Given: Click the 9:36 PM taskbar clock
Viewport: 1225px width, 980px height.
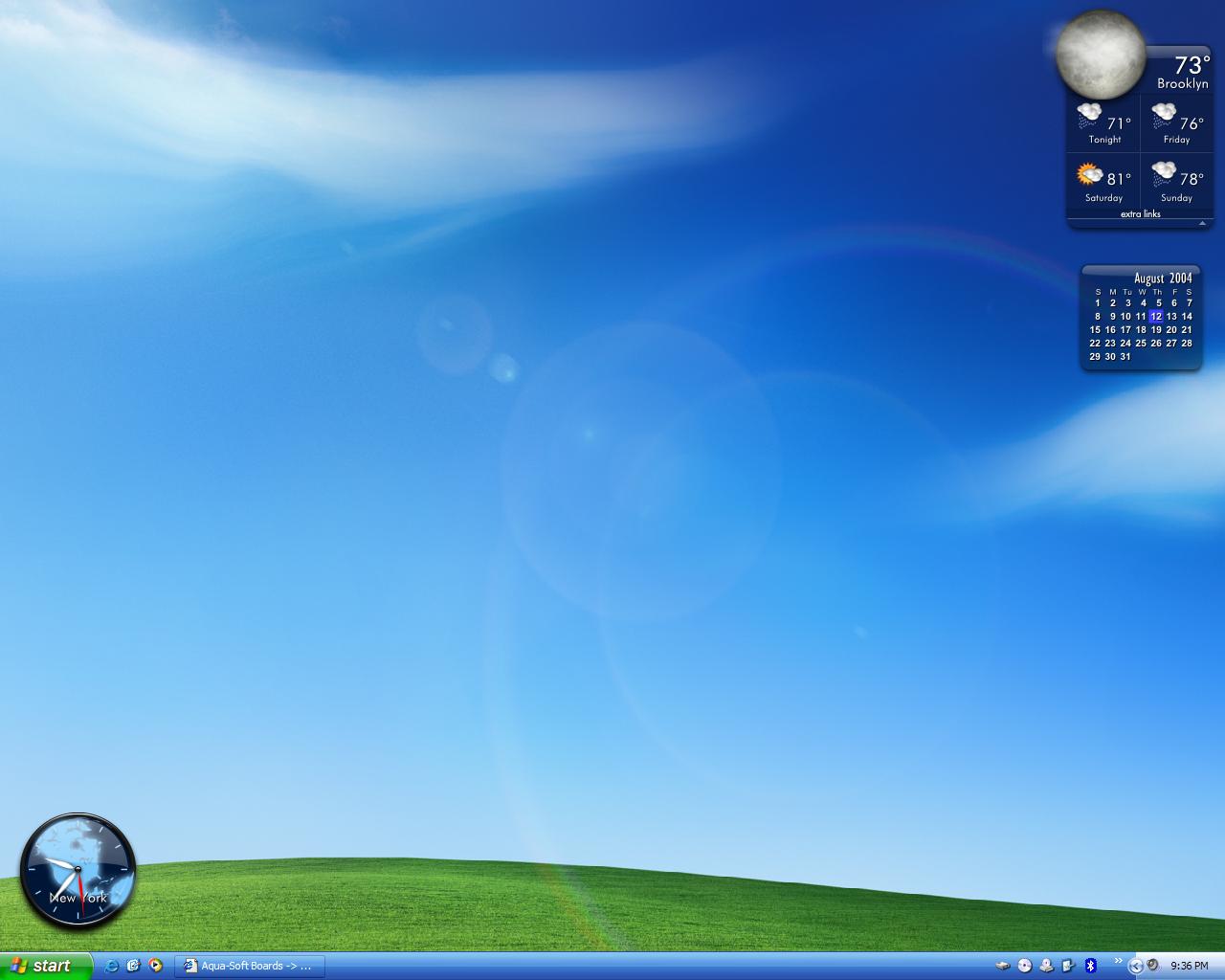Looking at the screenshot, I should point(1190,966).
